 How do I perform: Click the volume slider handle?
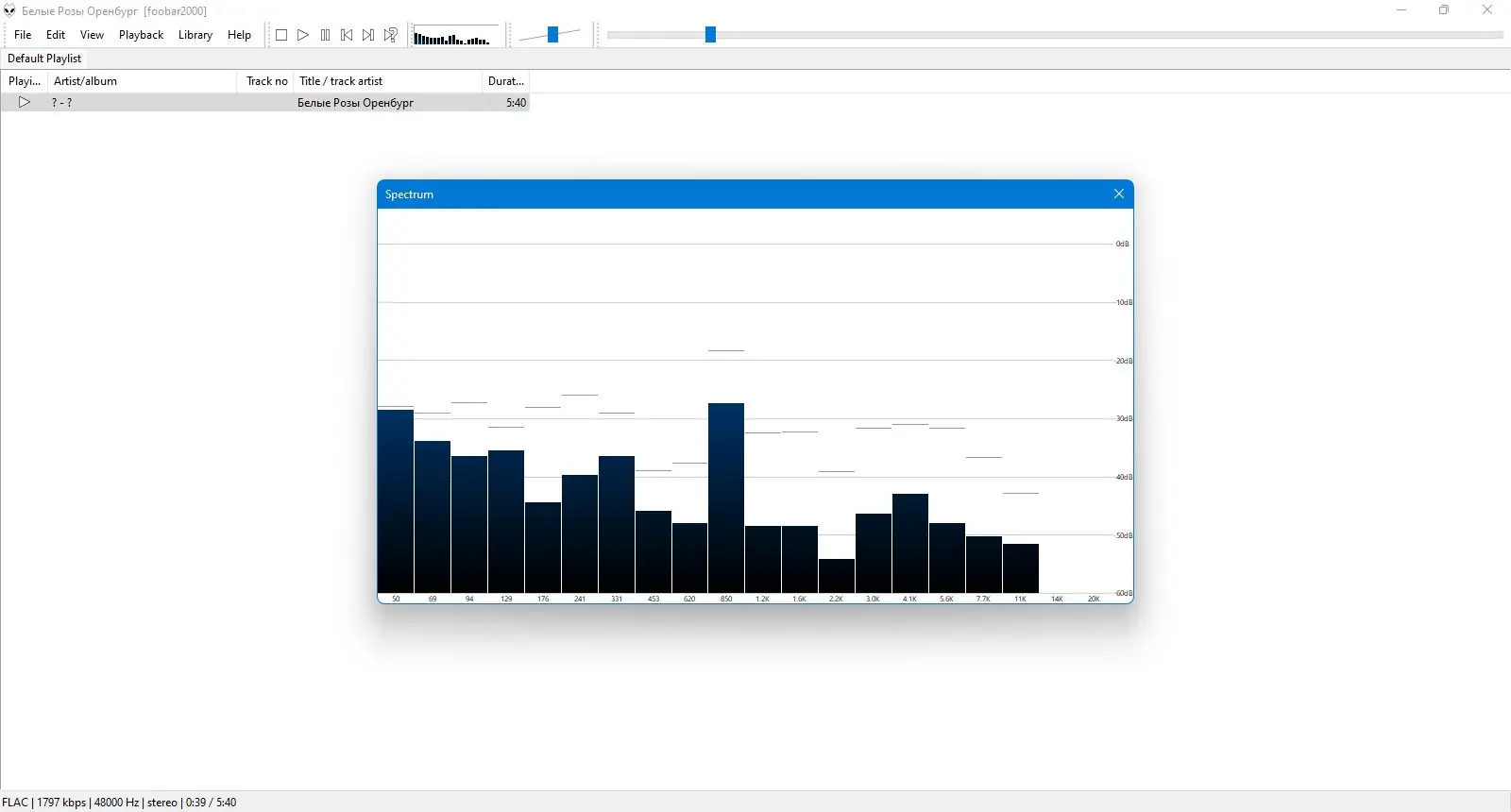click(x=552, y=35)
